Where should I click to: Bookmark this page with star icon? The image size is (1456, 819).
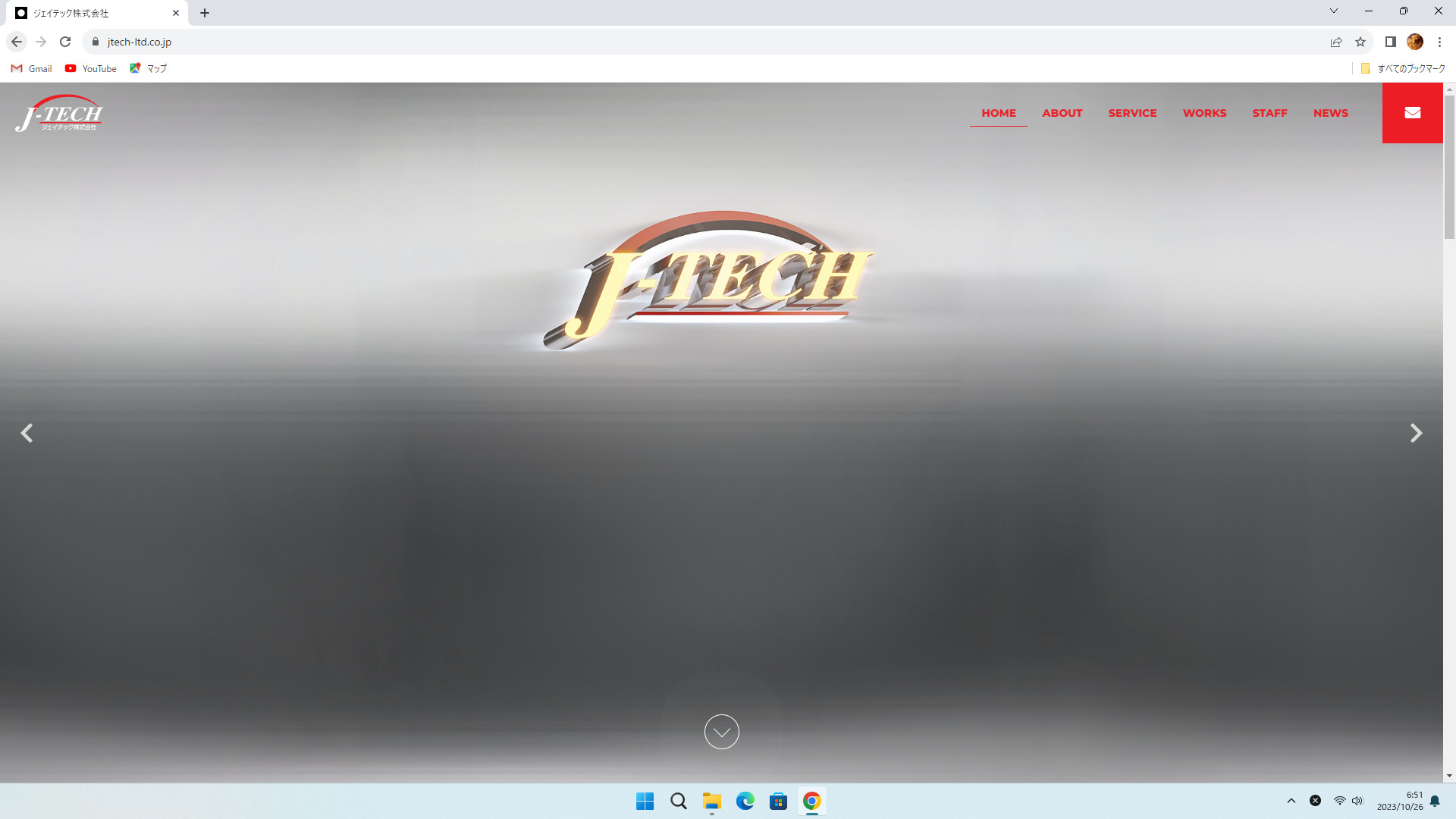click(1360, 42)
